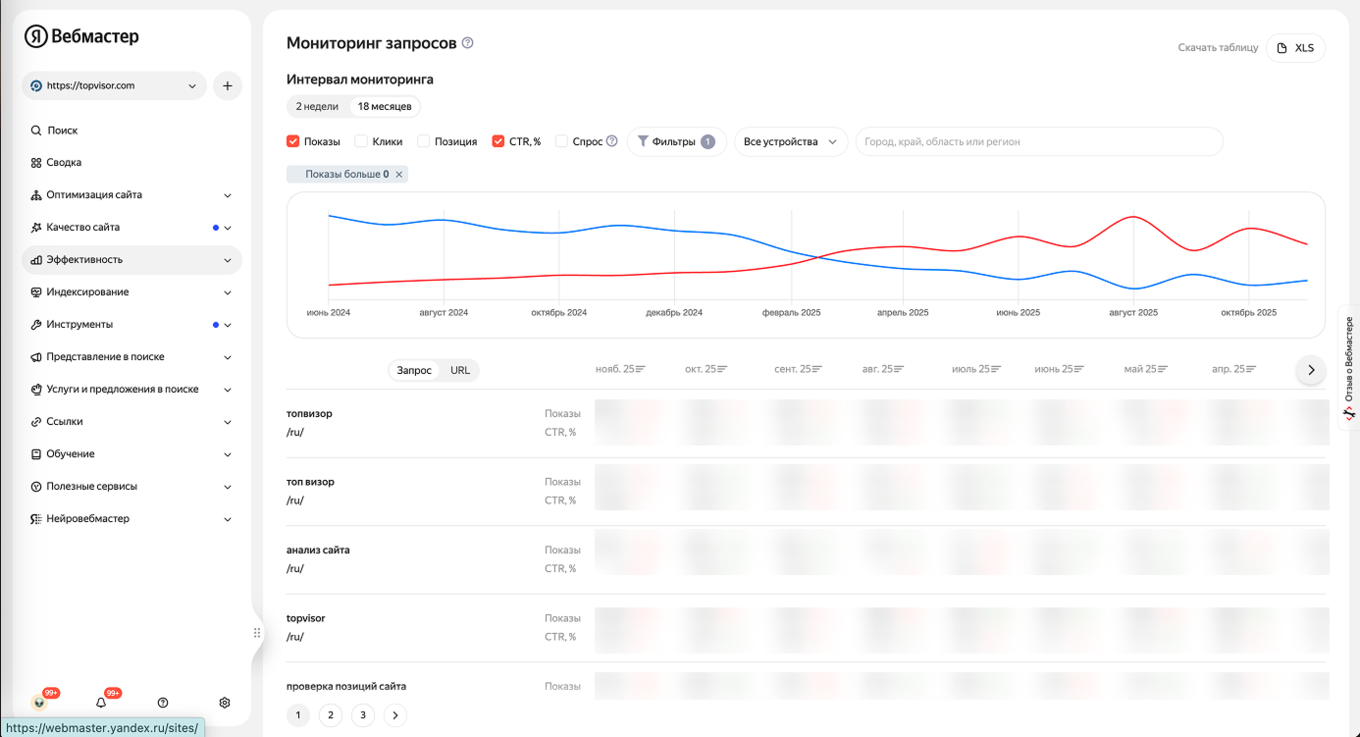Download table via XLS button
The height and width of the screenshot is (737, 1360).
(x=1295, y=48)
